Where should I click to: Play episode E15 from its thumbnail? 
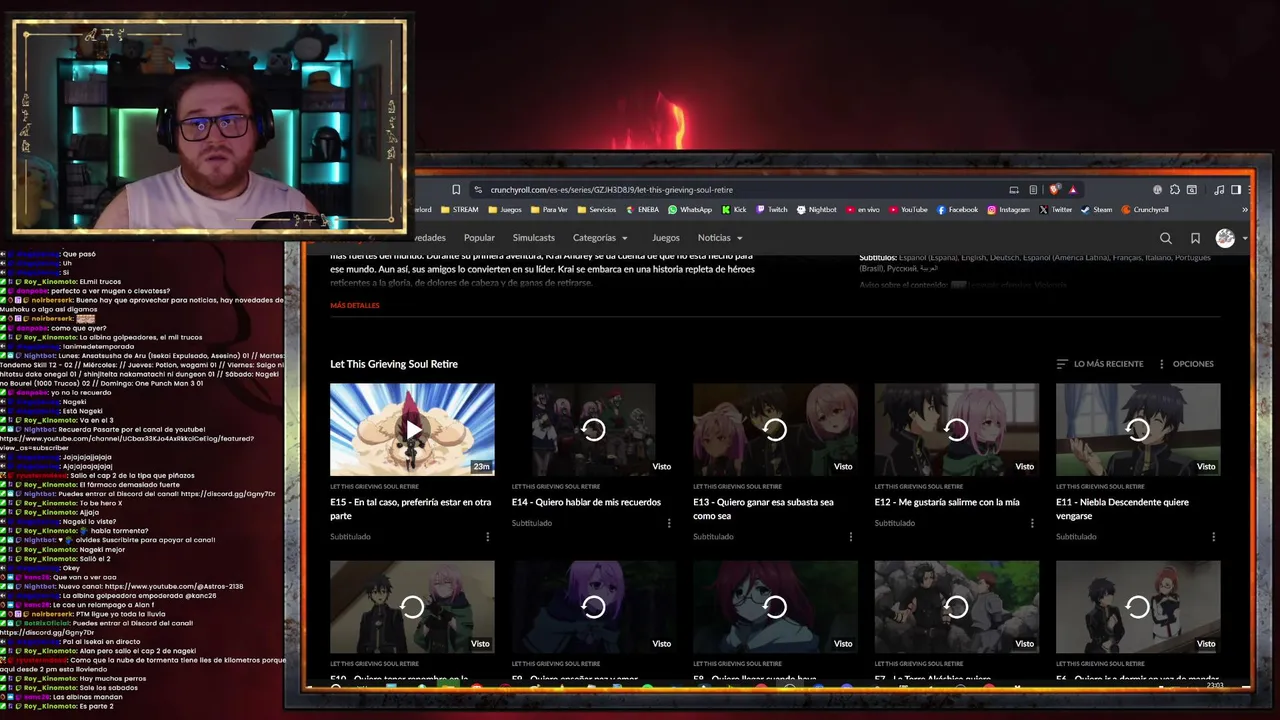pyautogui.click(x=412, y=429)
